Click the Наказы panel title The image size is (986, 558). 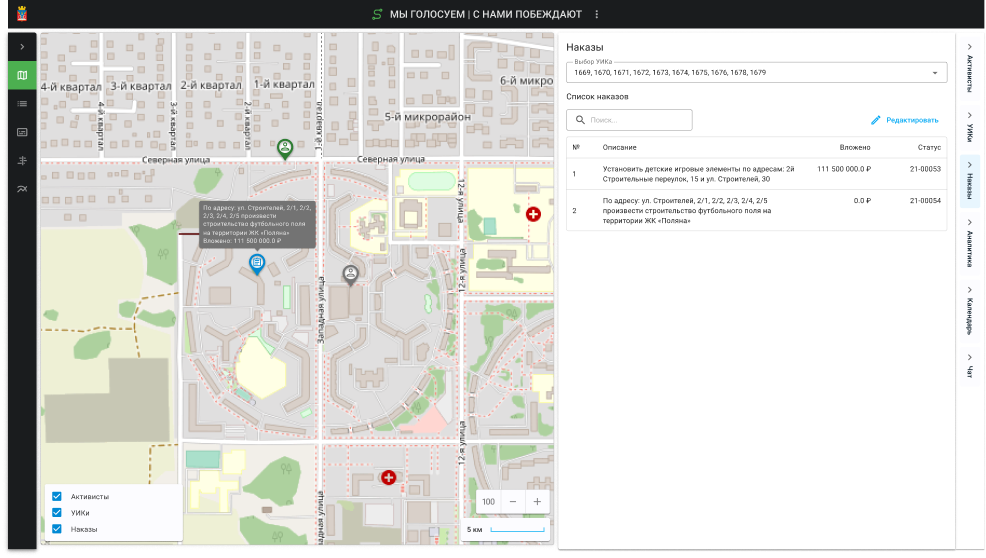(x=584, y=47)
